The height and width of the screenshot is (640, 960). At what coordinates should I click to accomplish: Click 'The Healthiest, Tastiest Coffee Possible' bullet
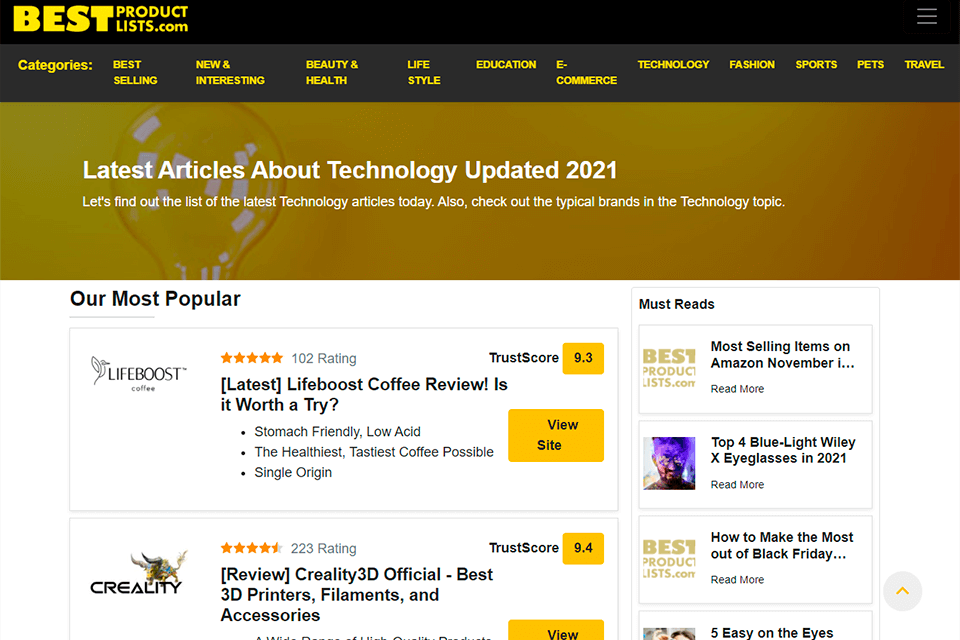373,452
